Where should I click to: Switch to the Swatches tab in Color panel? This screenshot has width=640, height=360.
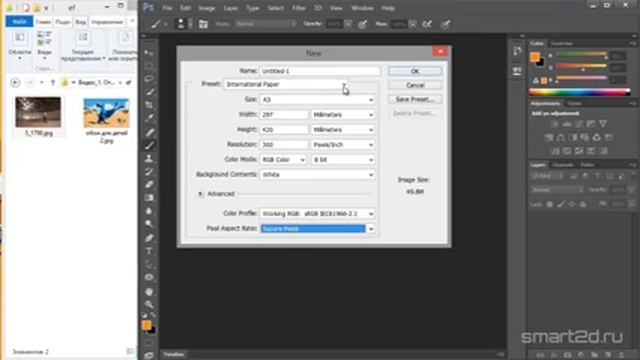(562, 43)
